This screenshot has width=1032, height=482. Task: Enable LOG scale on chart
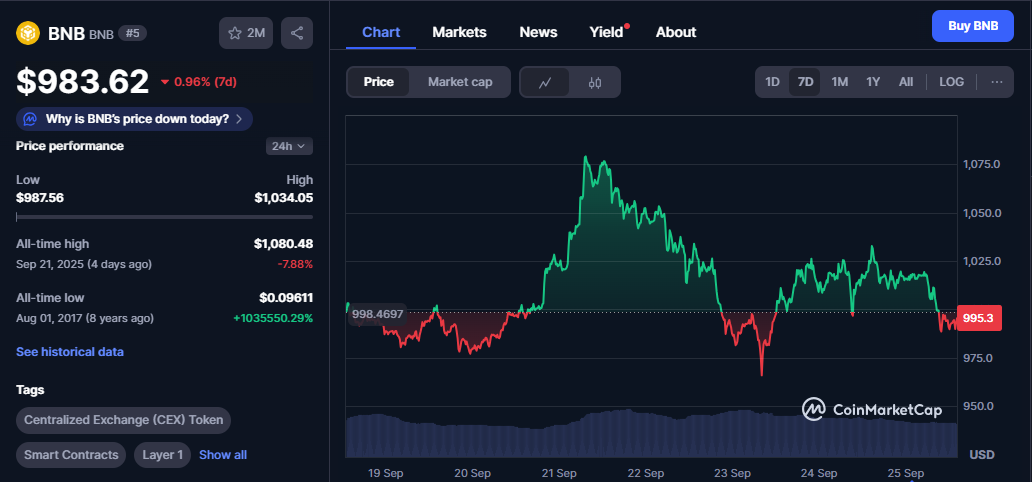[x=951, y=82]
